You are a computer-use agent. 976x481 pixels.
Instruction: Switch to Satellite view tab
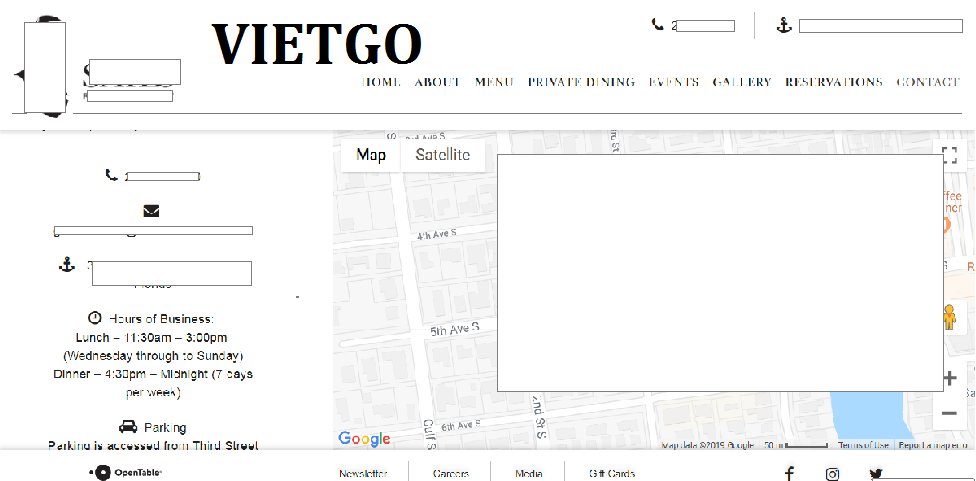pos(443,155)
